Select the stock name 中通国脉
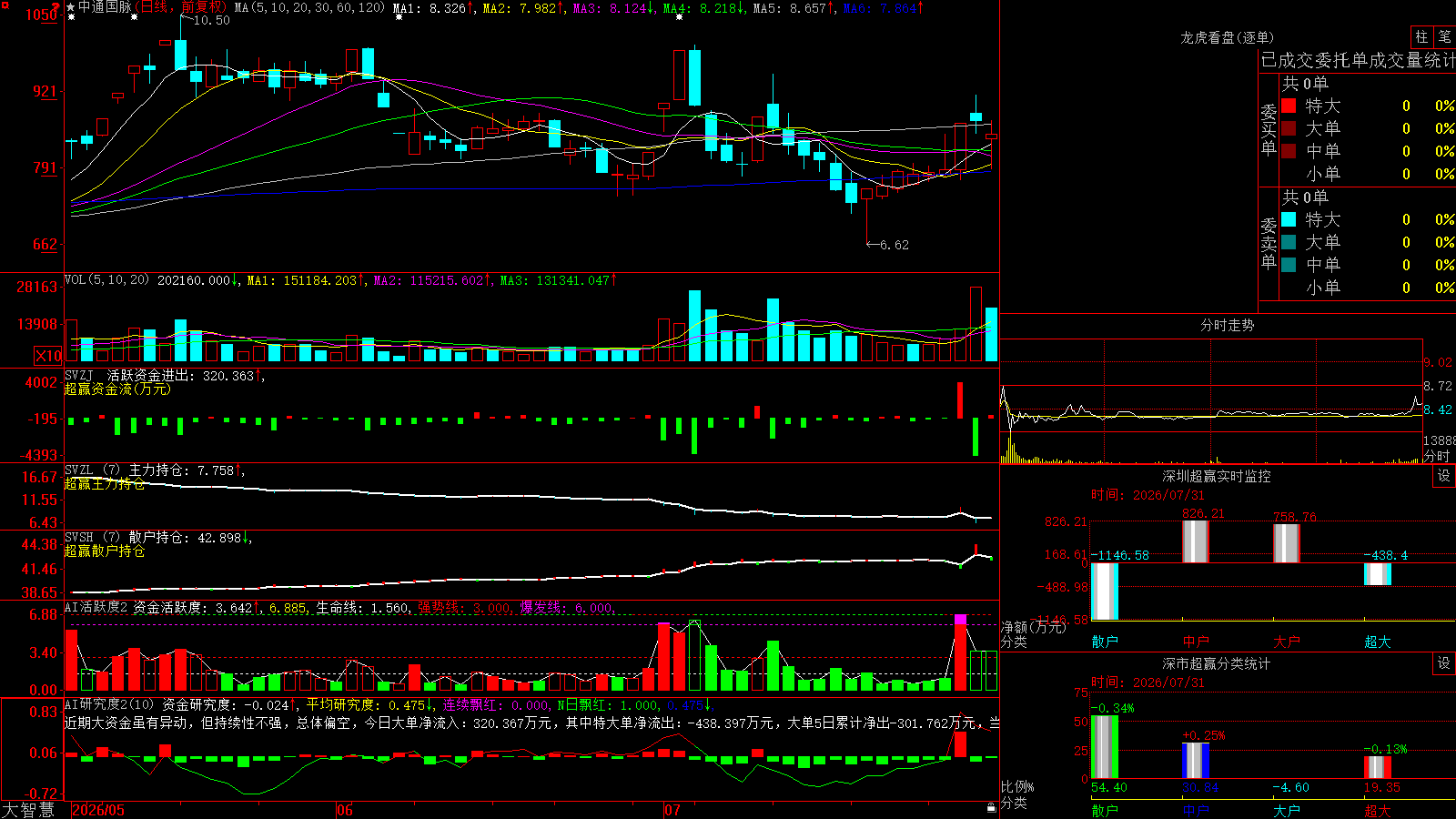The height and width of the screenshot is (819, 1456). pos(105,7)
